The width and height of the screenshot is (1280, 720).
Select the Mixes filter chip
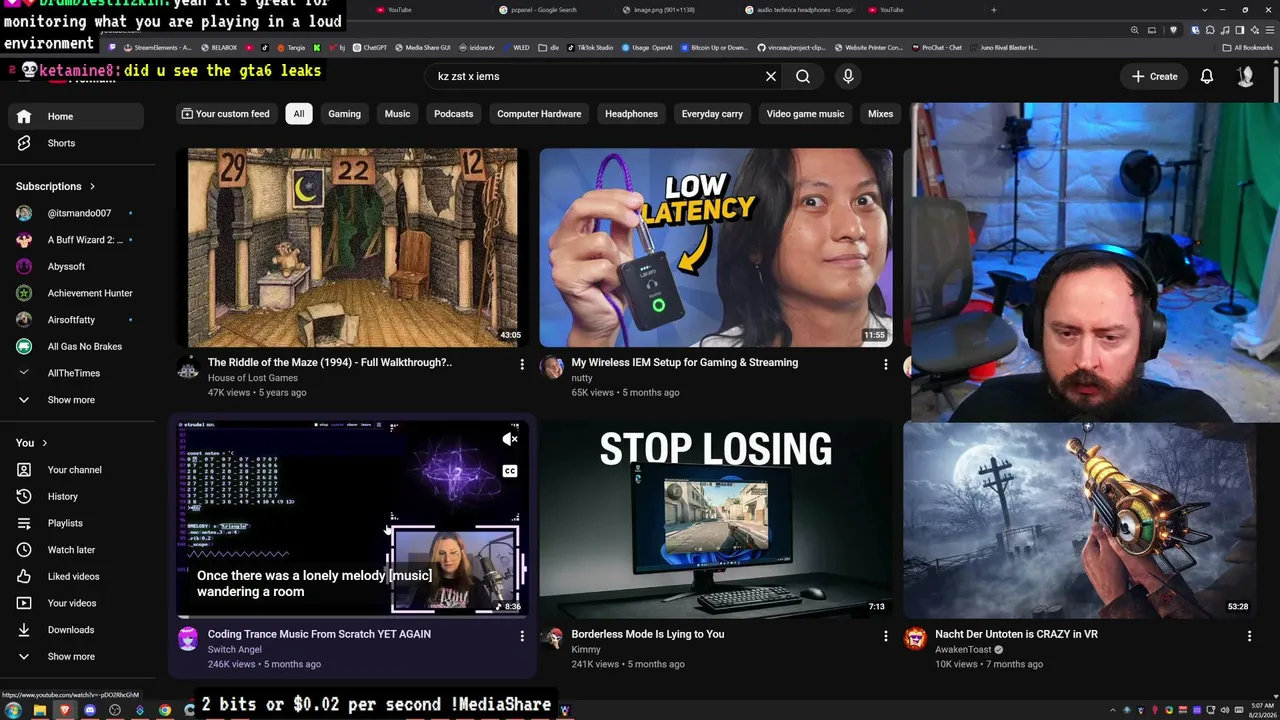pos(880,114)
